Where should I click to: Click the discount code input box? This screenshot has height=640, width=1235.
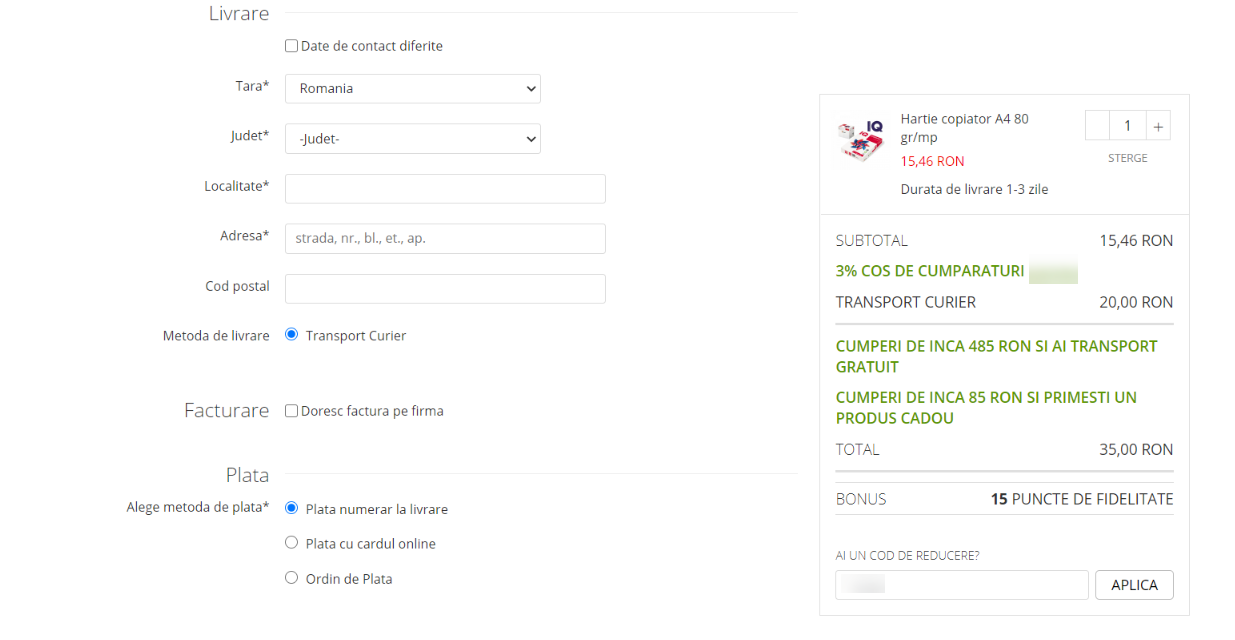(x=961, y=585)
